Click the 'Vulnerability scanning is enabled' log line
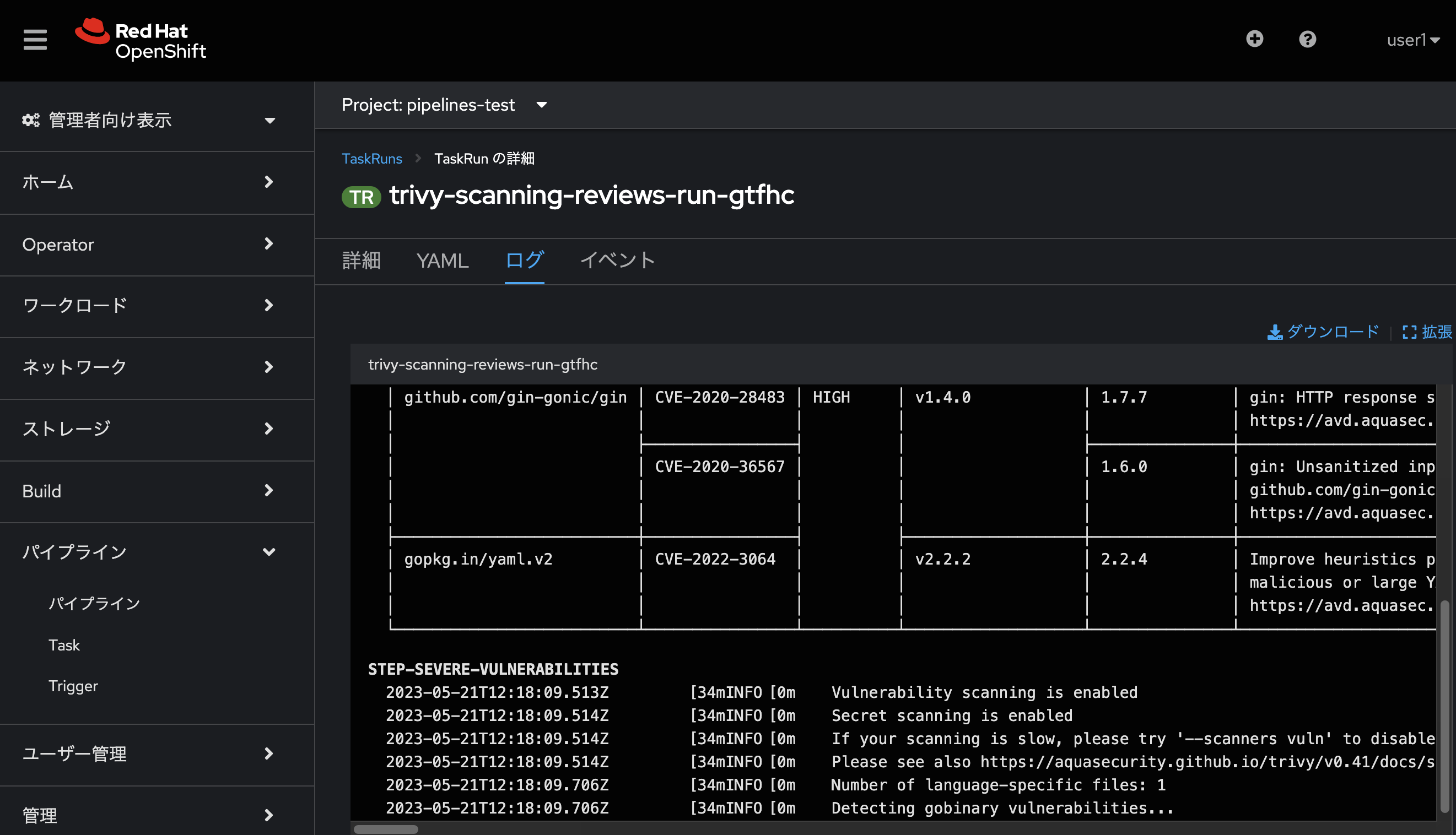 (984, 692)
